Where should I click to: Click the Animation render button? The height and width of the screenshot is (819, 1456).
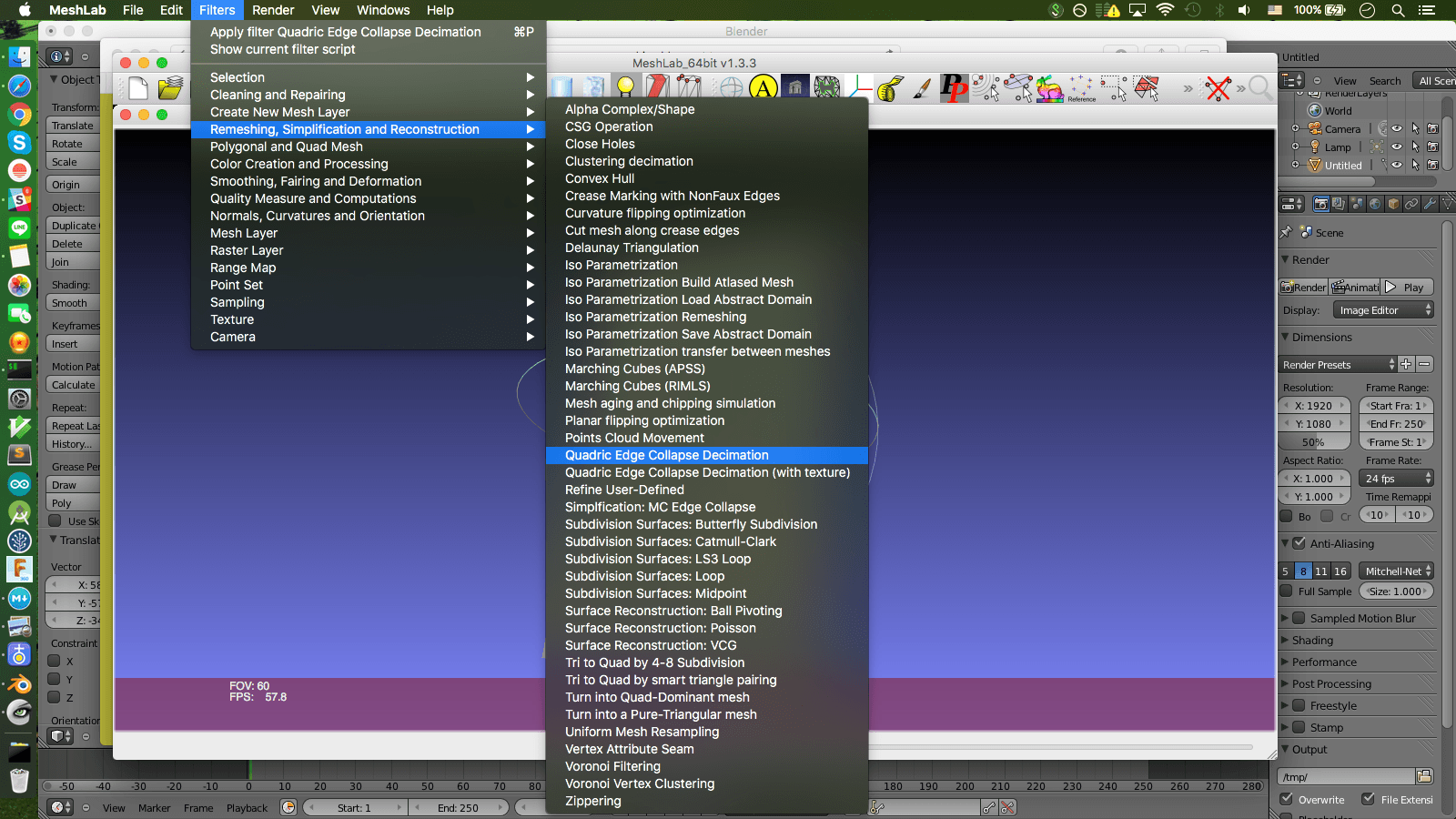[x=1356, y=287]
